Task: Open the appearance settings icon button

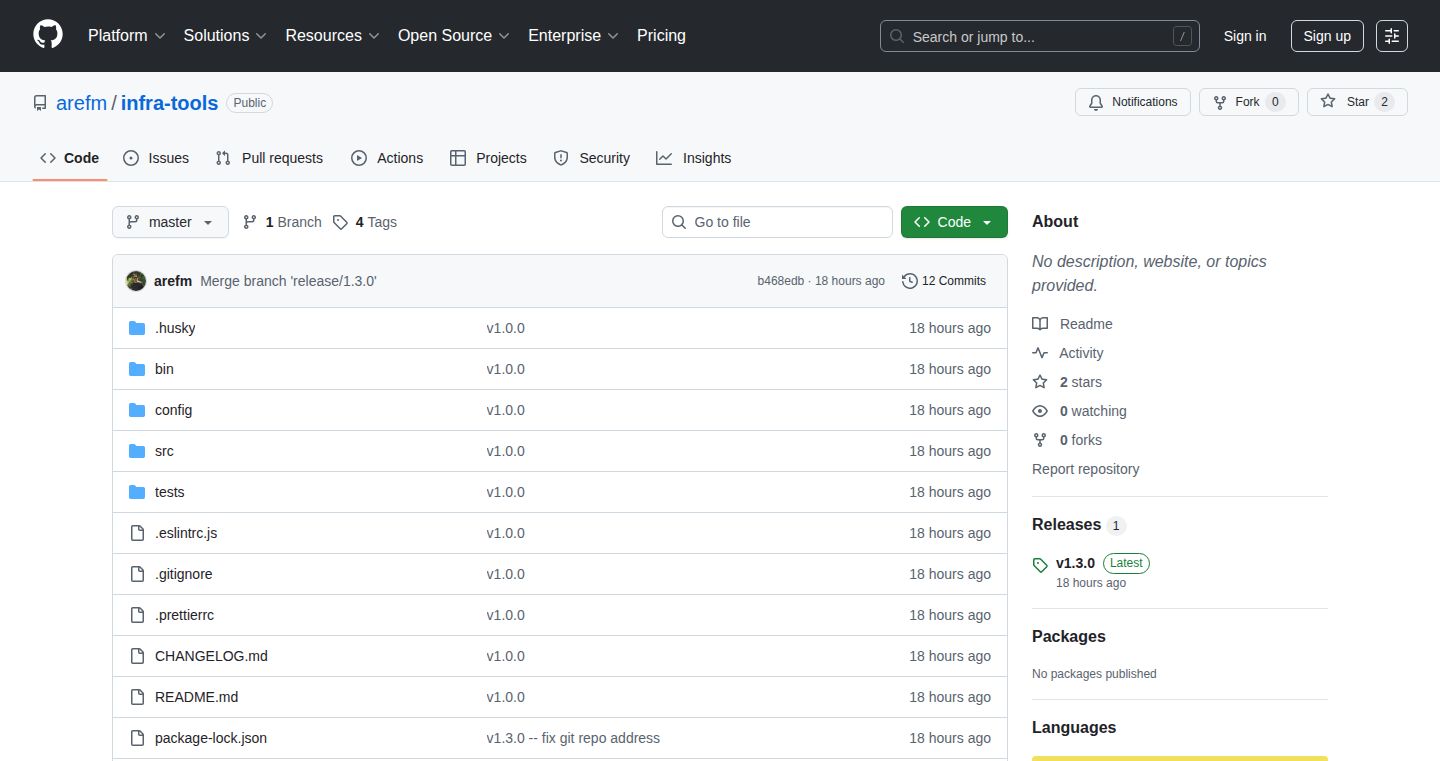Action: [x=1392, y=36]
